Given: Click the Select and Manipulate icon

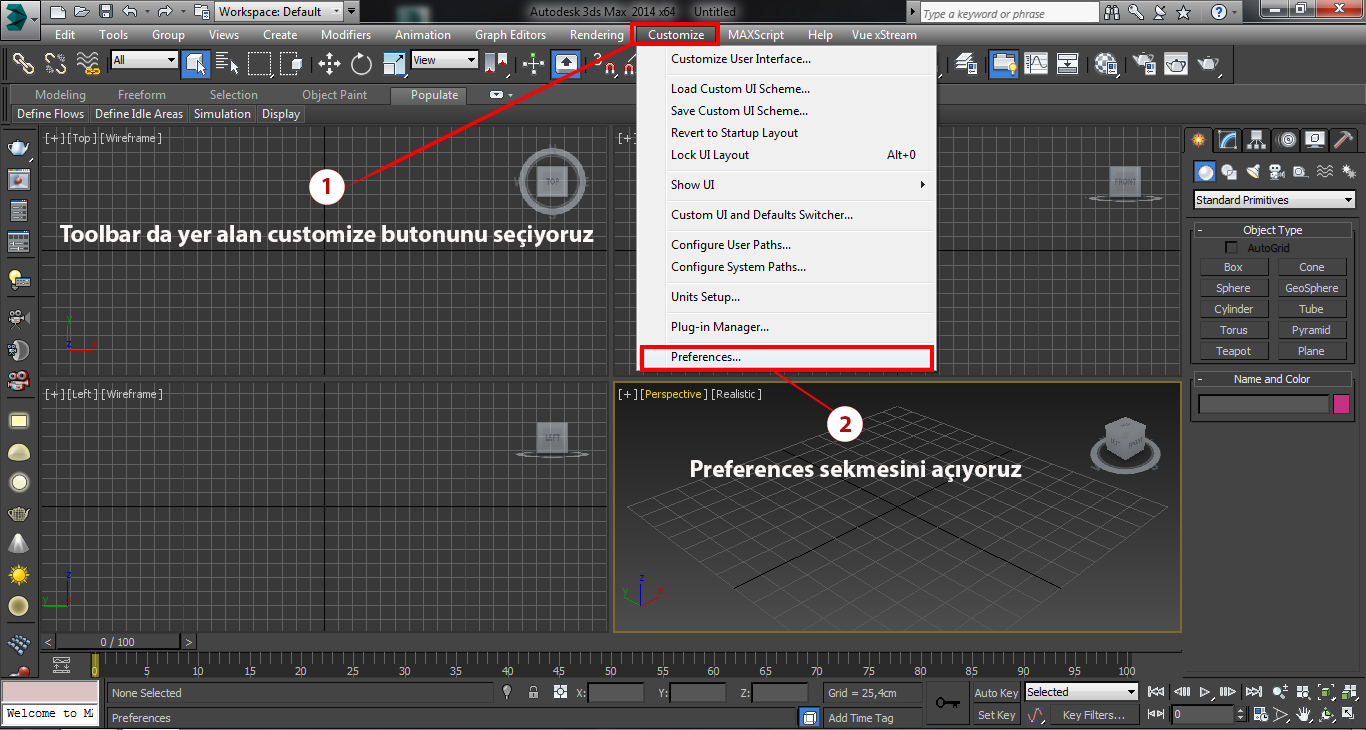Looking at the screenshot, I should coord(534,63).
